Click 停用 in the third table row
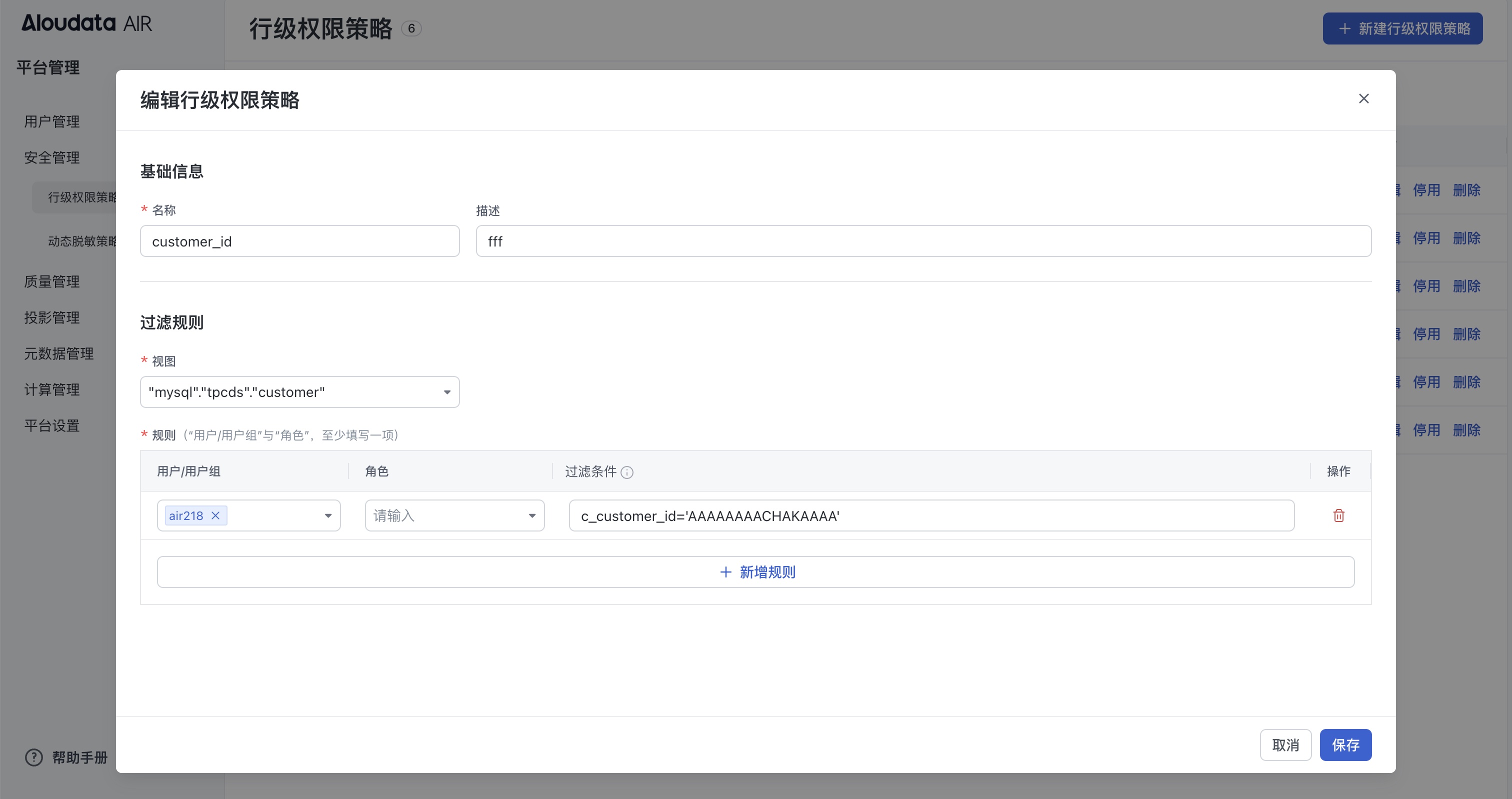The height and width of the screenshot is (799, 1512). point(1426,286)
